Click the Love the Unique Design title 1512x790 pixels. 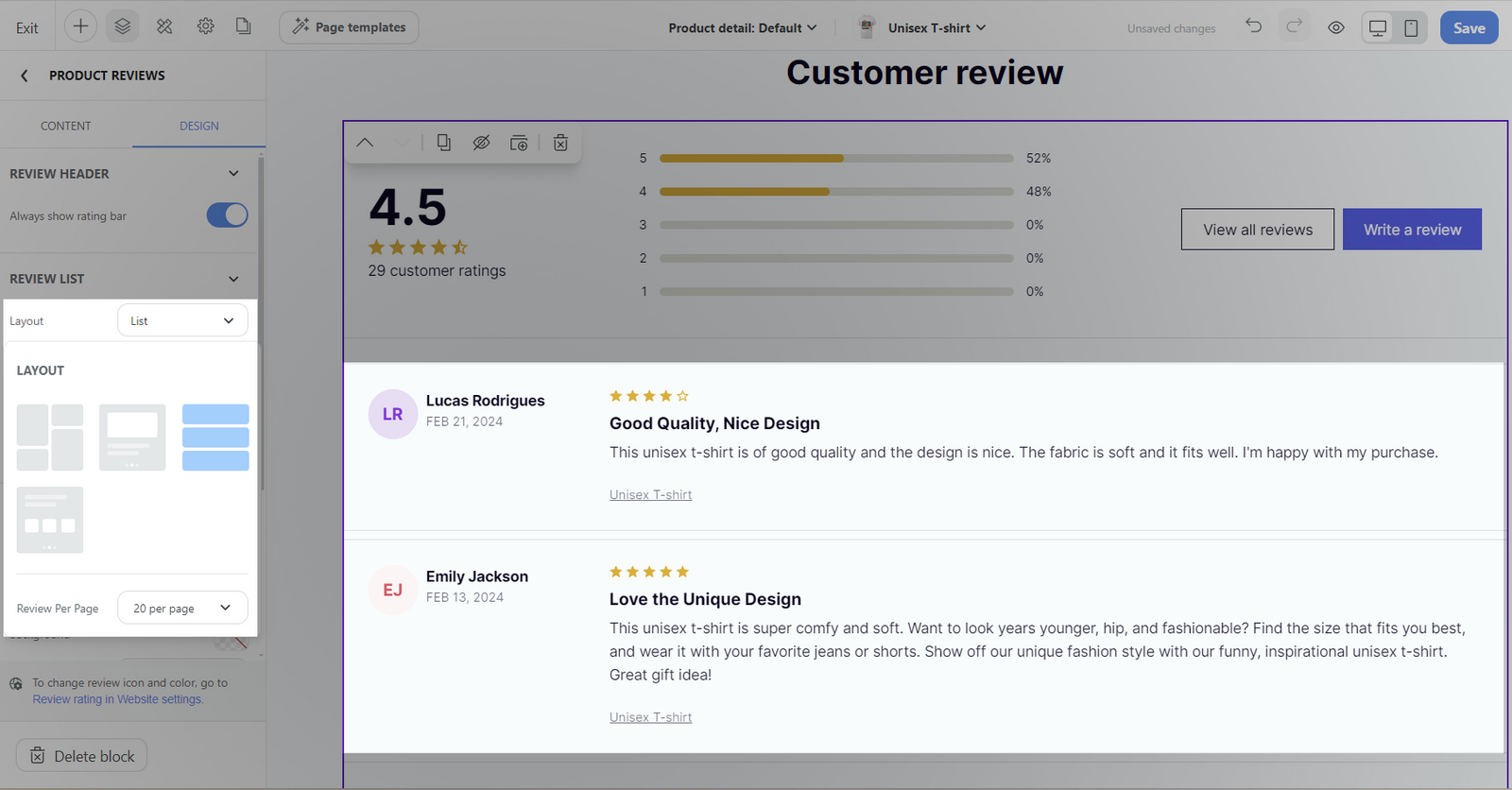[x=705, y=599]
